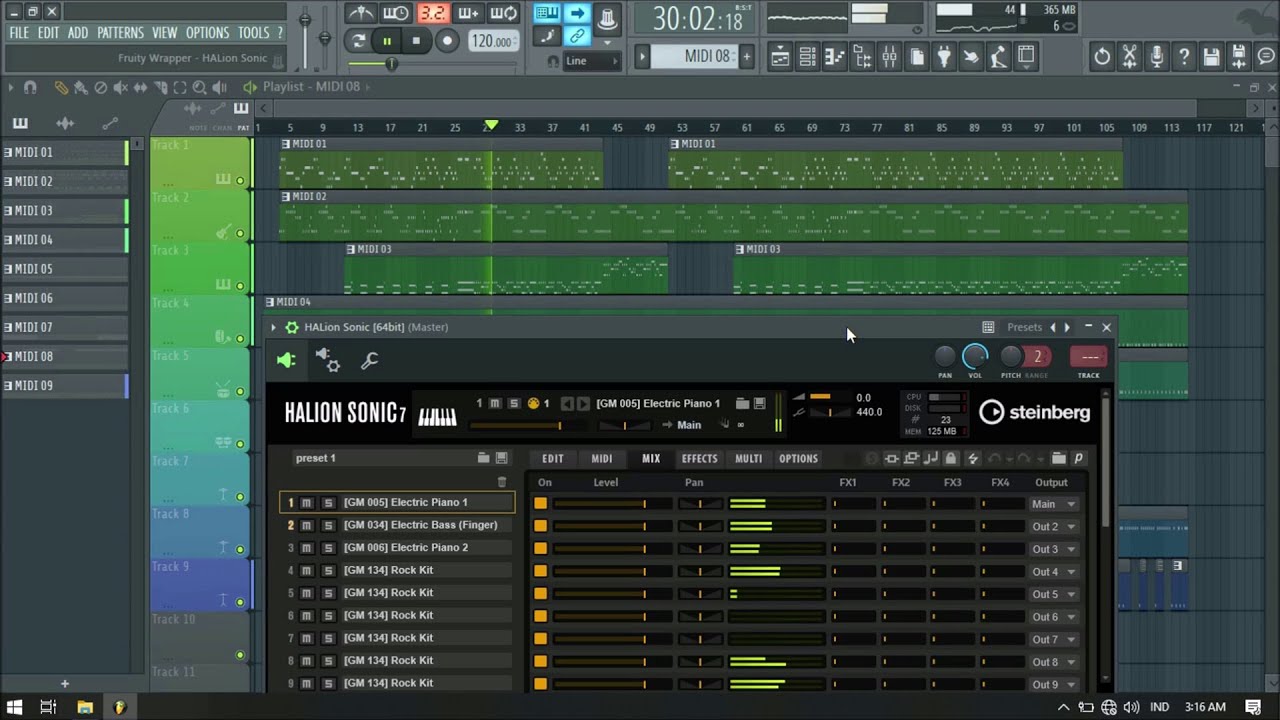Switch to the MULTI tab in HALion
Image resolution: width=1280 pixels, height=720 pixels.
748,459
